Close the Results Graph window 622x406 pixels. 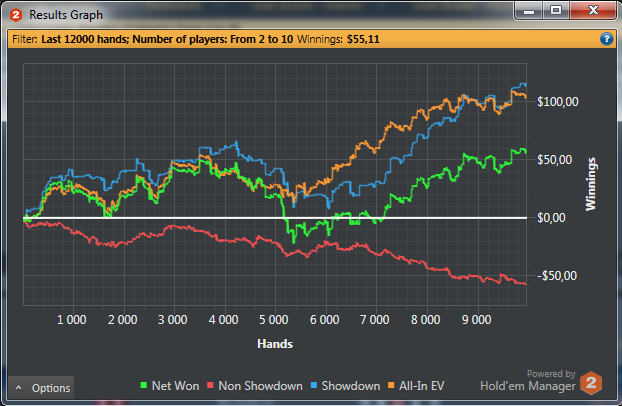[593, 11]
